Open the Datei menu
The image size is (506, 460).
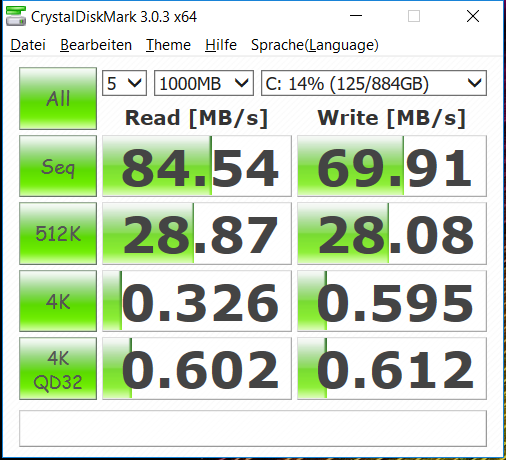point(28,45)
